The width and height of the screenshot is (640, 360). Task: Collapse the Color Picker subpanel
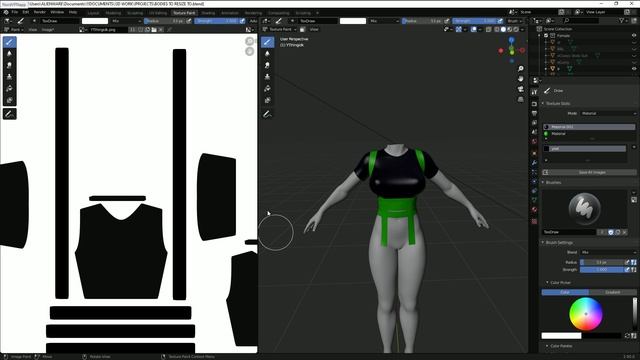pos(547,282)
